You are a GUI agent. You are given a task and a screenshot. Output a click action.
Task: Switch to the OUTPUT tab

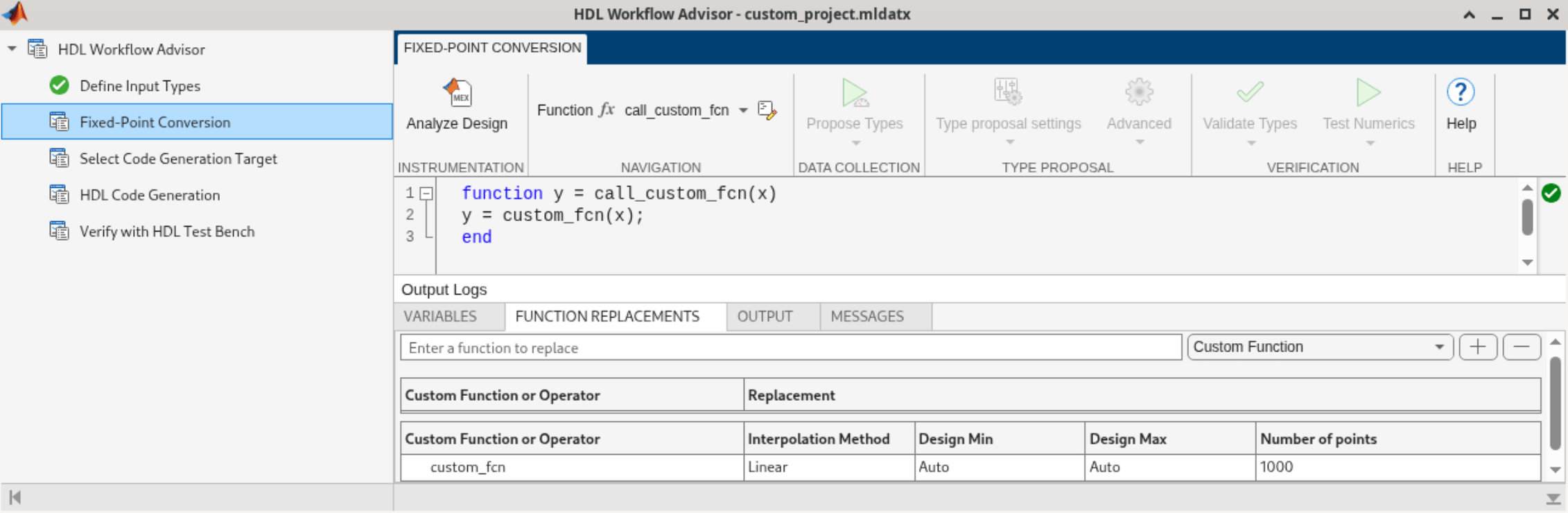(x=773, y=317)
